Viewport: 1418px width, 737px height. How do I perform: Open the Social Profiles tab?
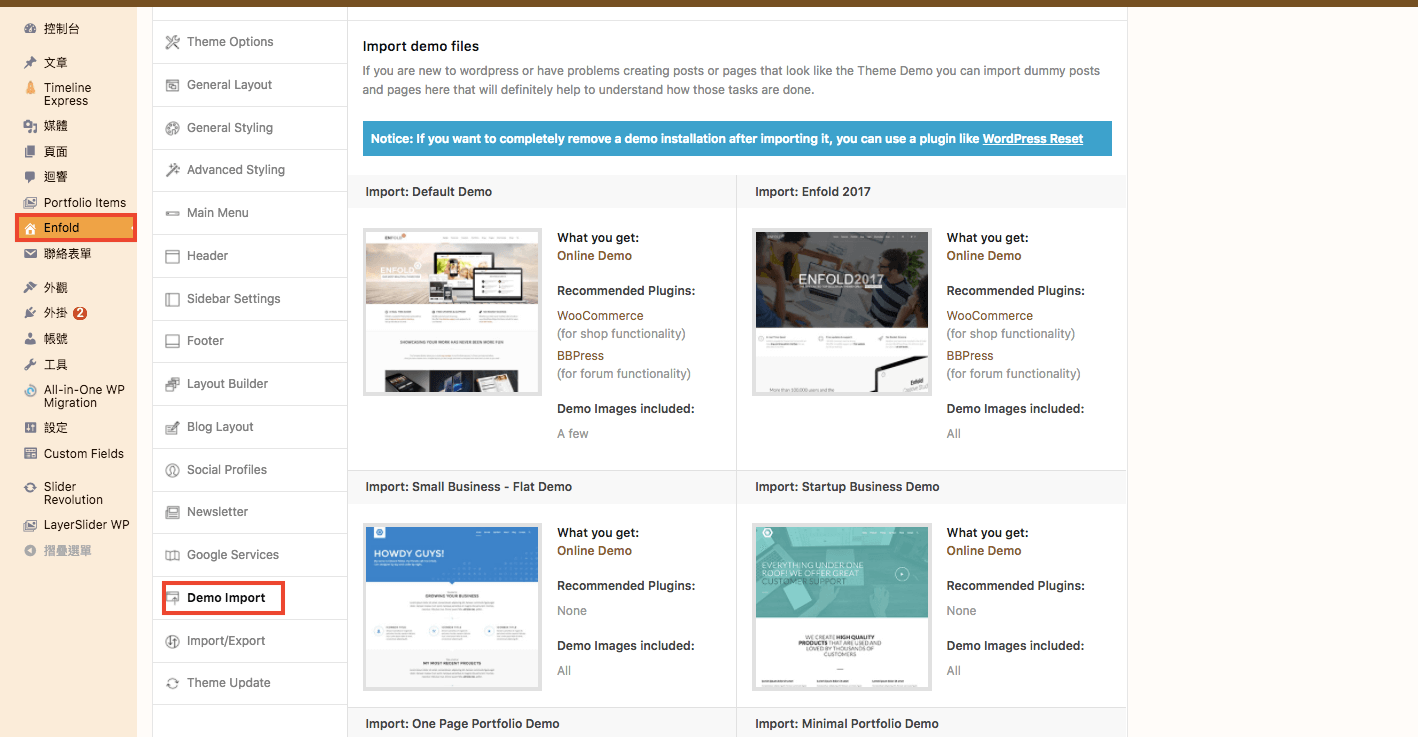click(x=250, y=470)
